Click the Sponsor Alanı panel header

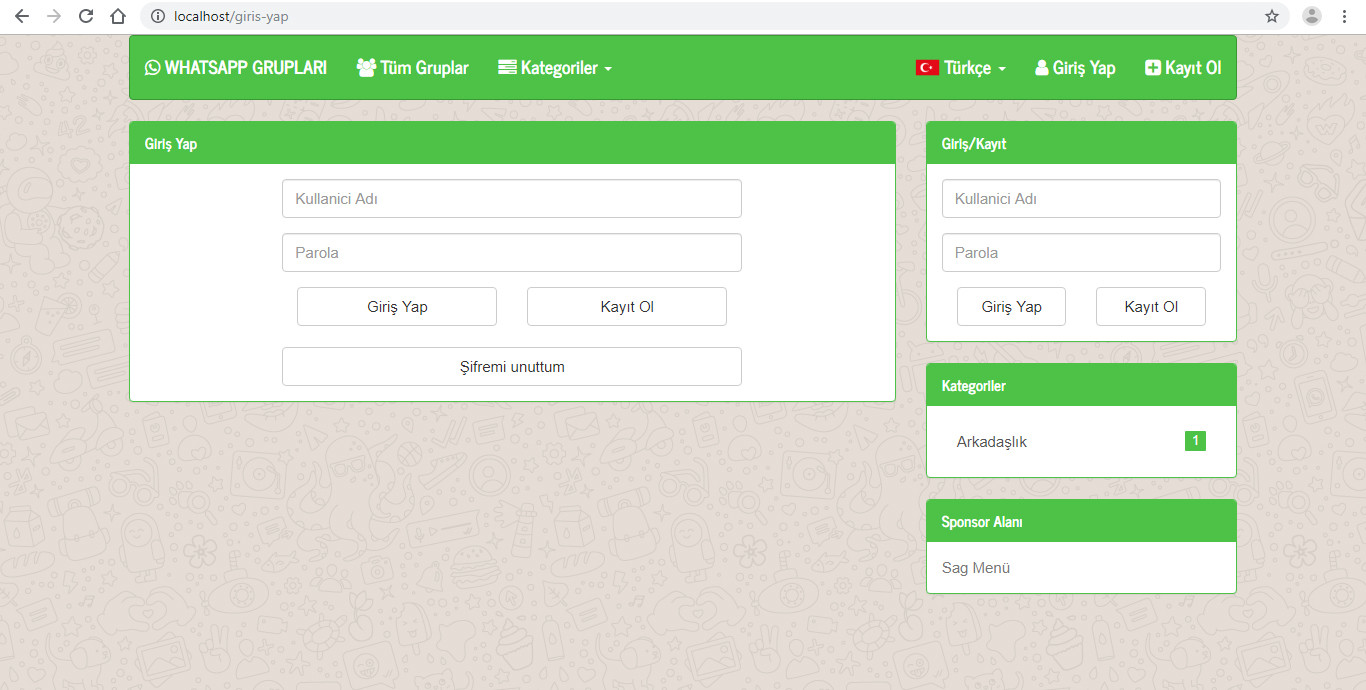[1081, 521]
